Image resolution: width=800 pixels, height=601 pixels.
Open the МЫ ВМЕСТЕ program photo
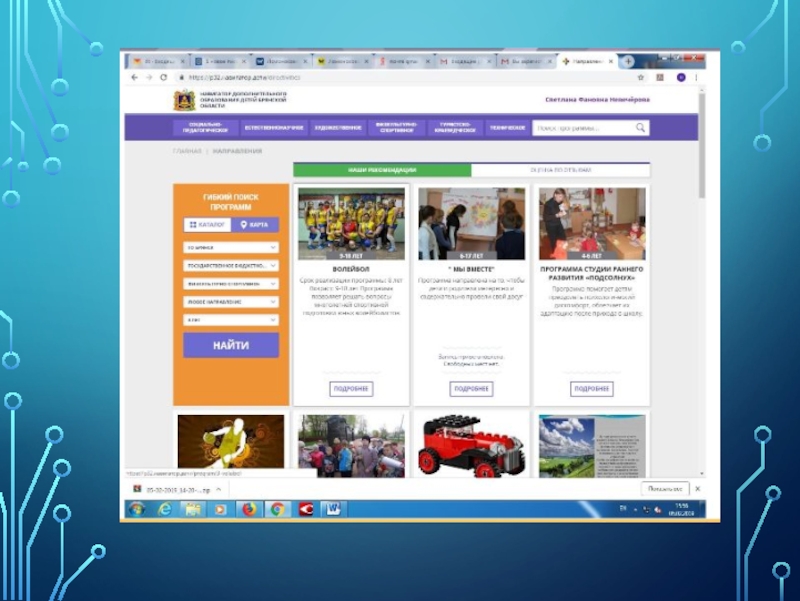(x=471, y=223)
